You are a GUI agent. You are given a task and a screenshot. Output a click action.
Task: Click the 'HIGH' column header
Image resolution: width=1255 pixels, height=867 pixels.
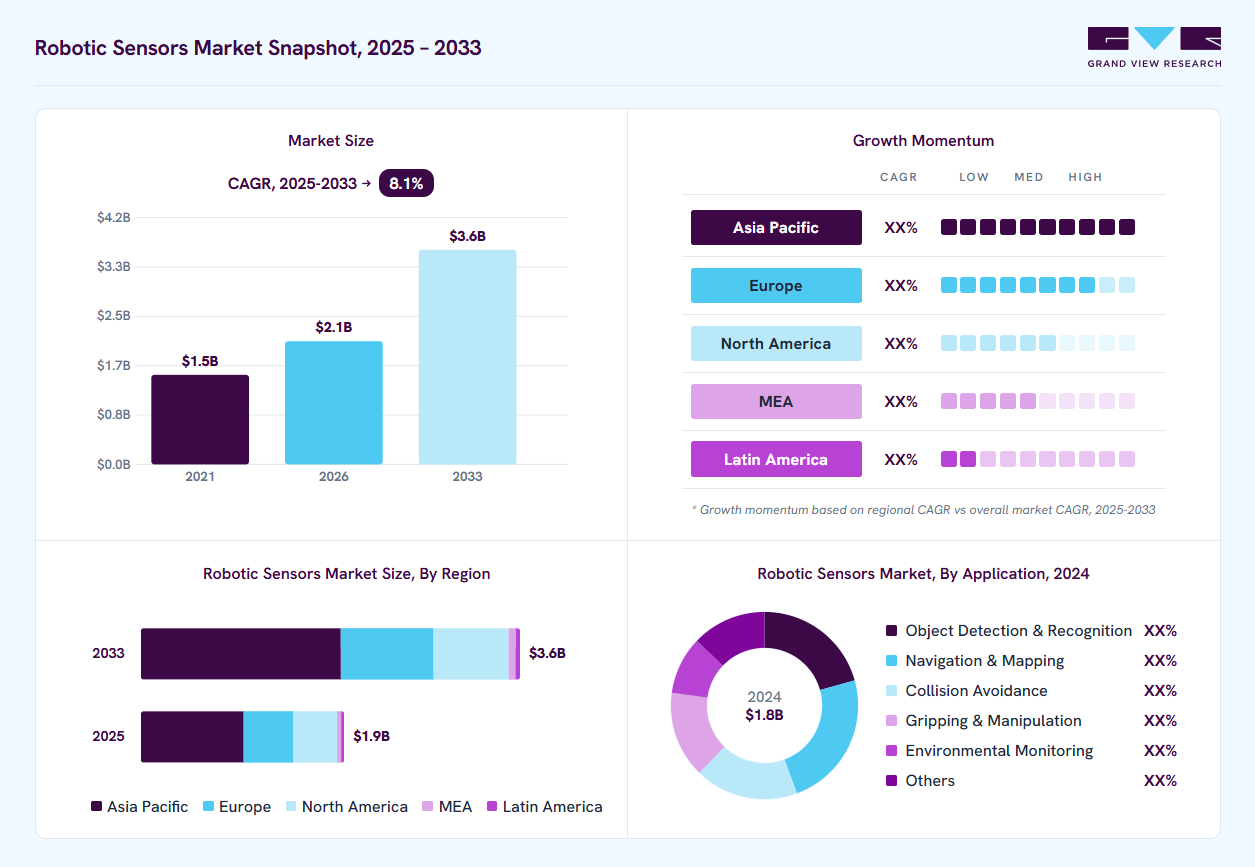point(1085,177)
